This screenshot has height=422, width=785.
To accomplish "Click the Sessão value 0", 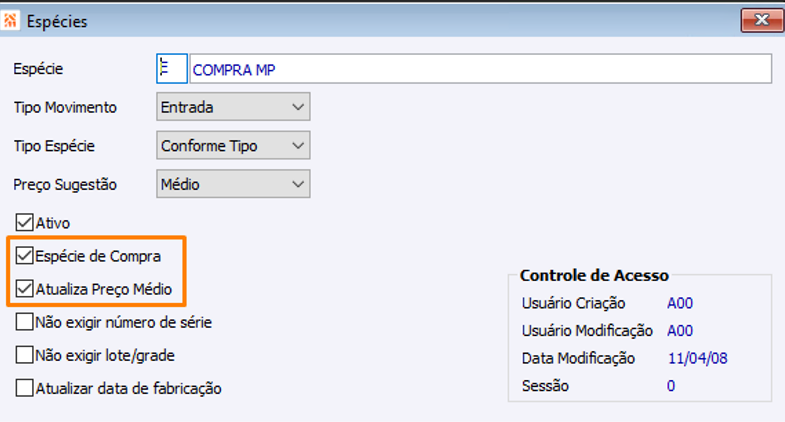I will click(x=671, y=385).
